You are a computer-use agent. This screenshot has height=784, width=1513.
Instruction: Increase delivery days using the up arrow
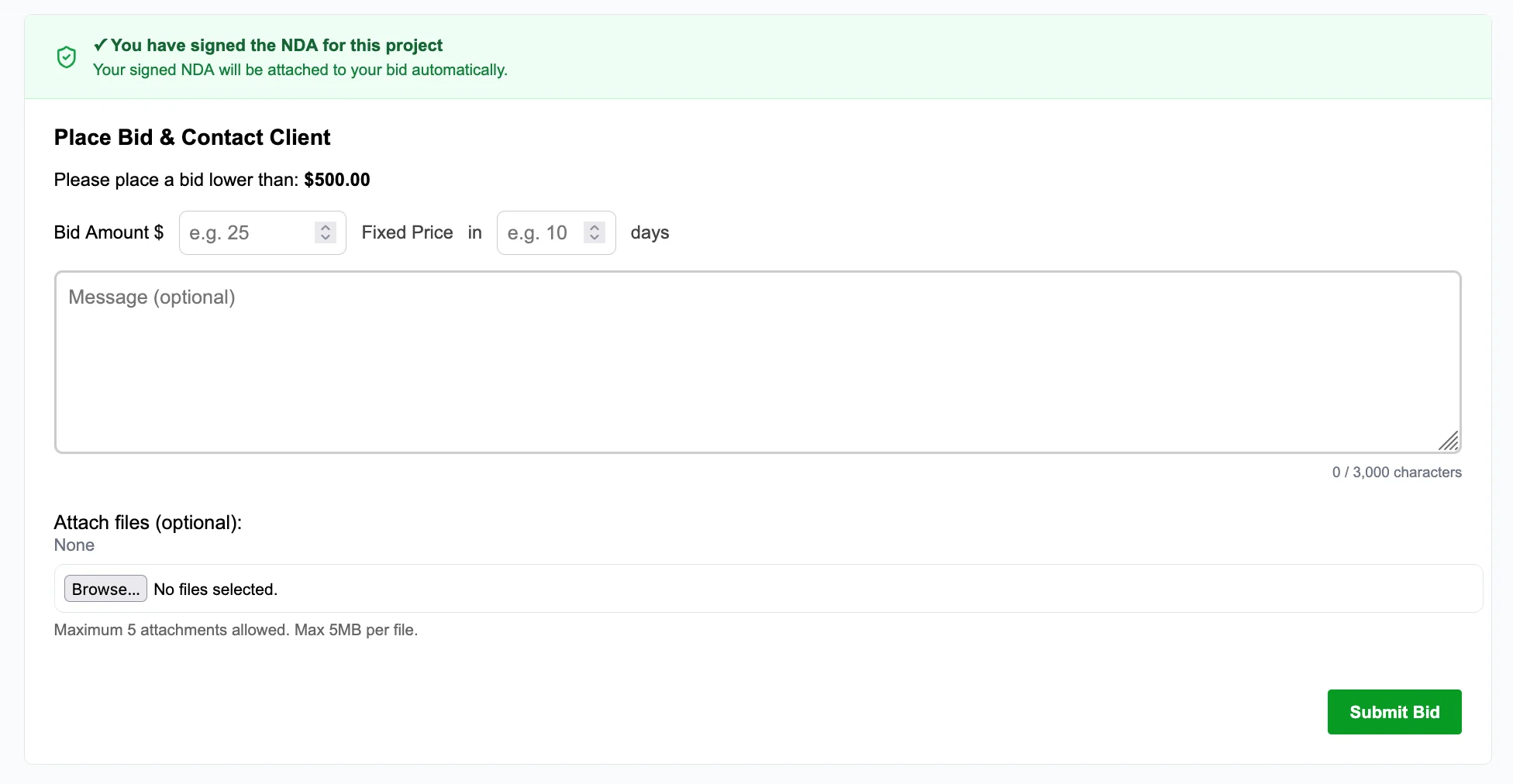[x=595, y=228]
